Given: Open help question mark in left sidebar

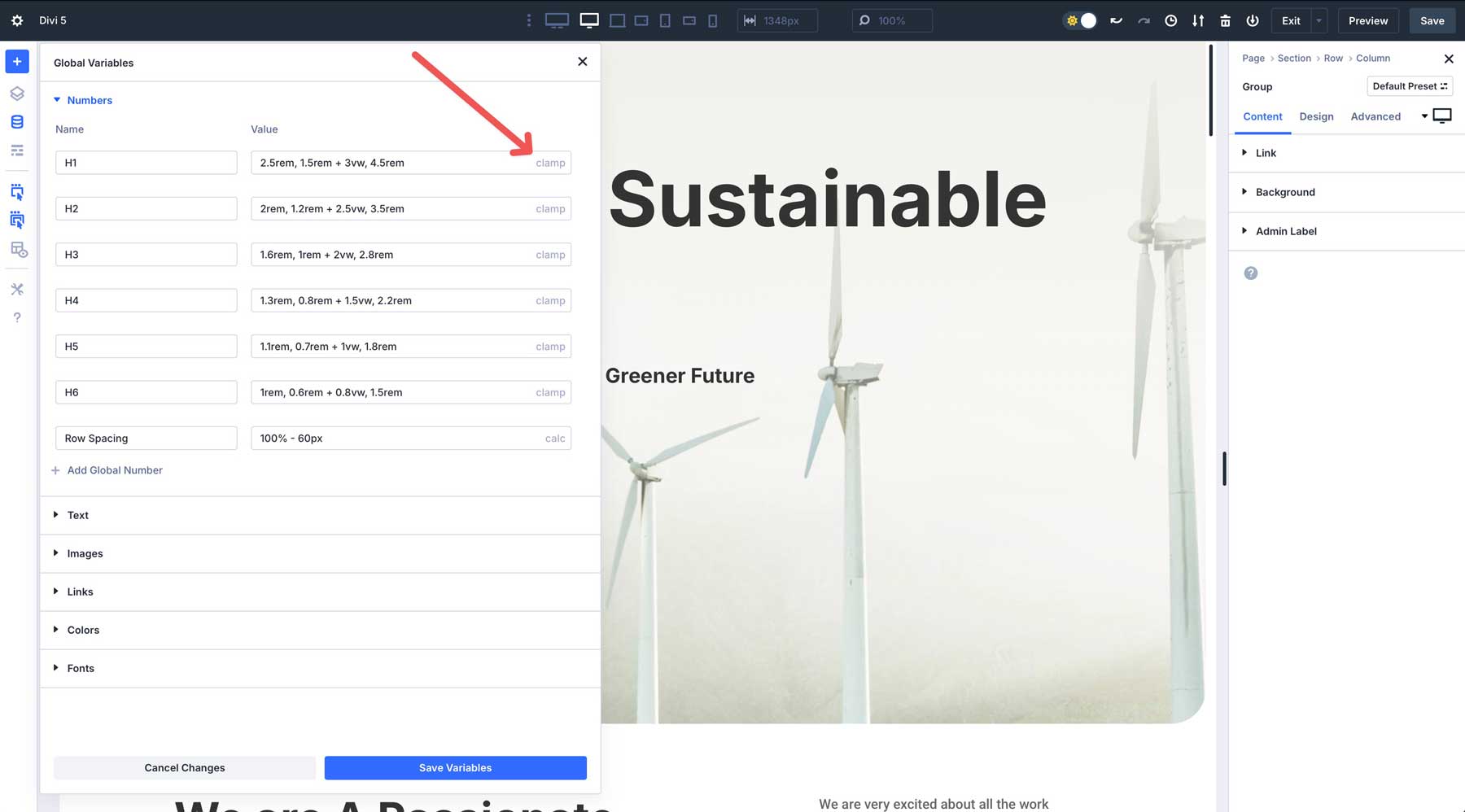Looking at the screenshot, I should tap(17, 317).
